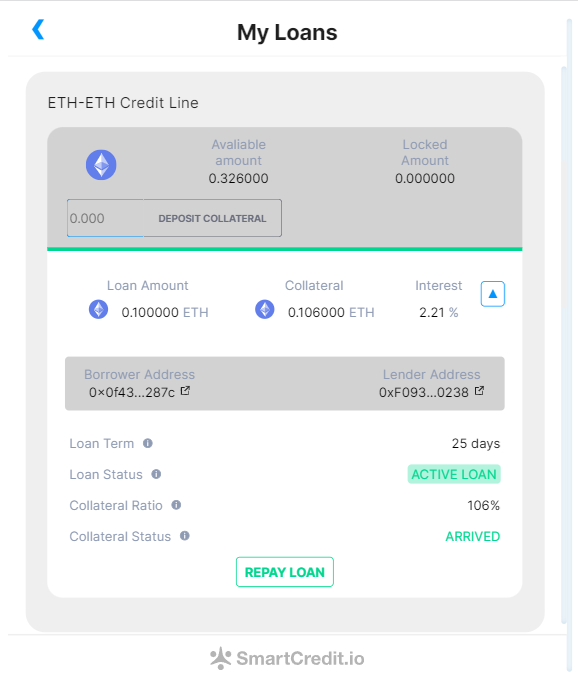578x688 pixels.
Task: Click the Repay Loan button
Action: click(285, 572)
